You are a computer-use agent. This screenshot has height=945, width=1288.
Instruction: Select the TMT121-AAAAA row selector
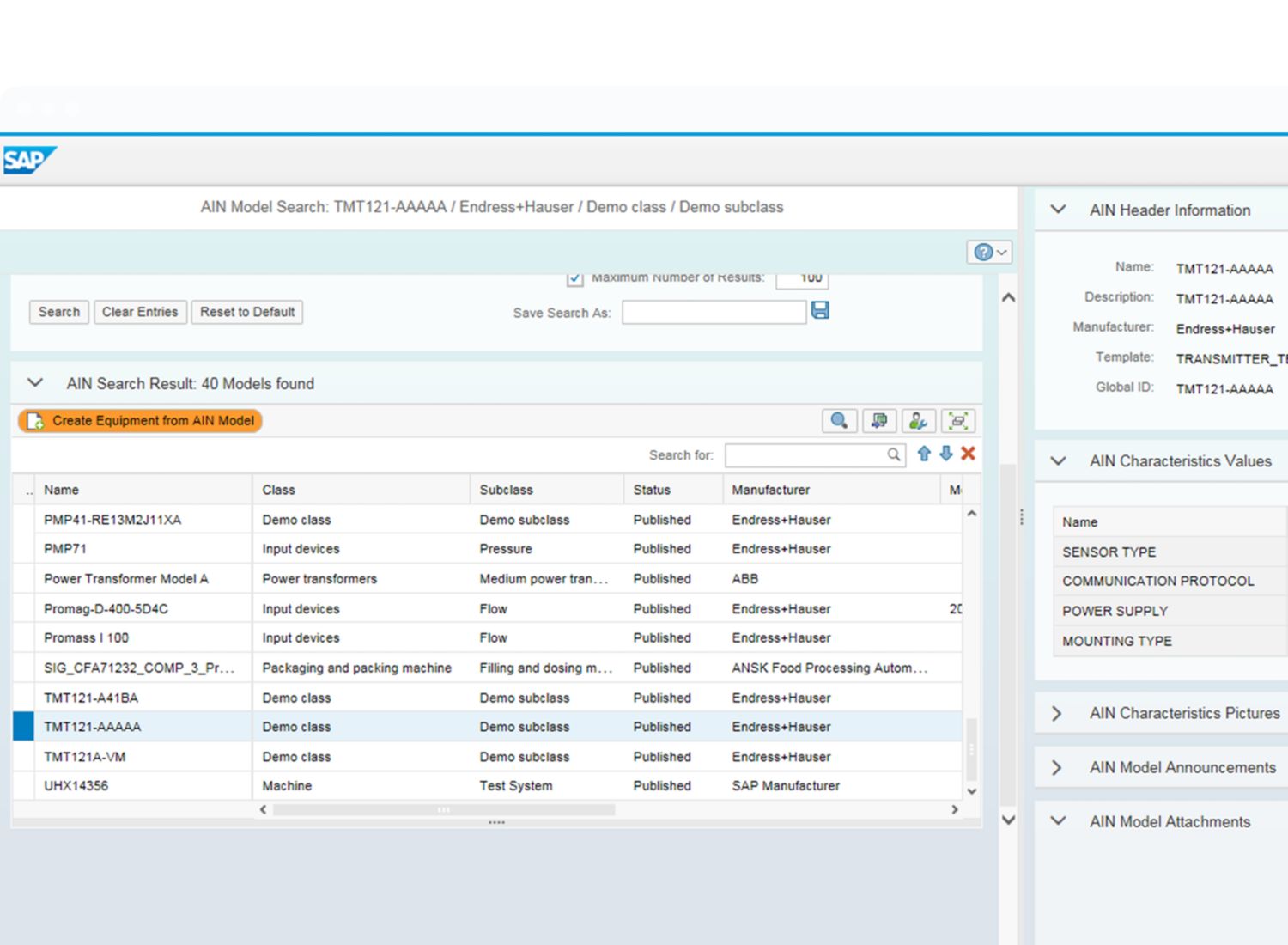23,727
